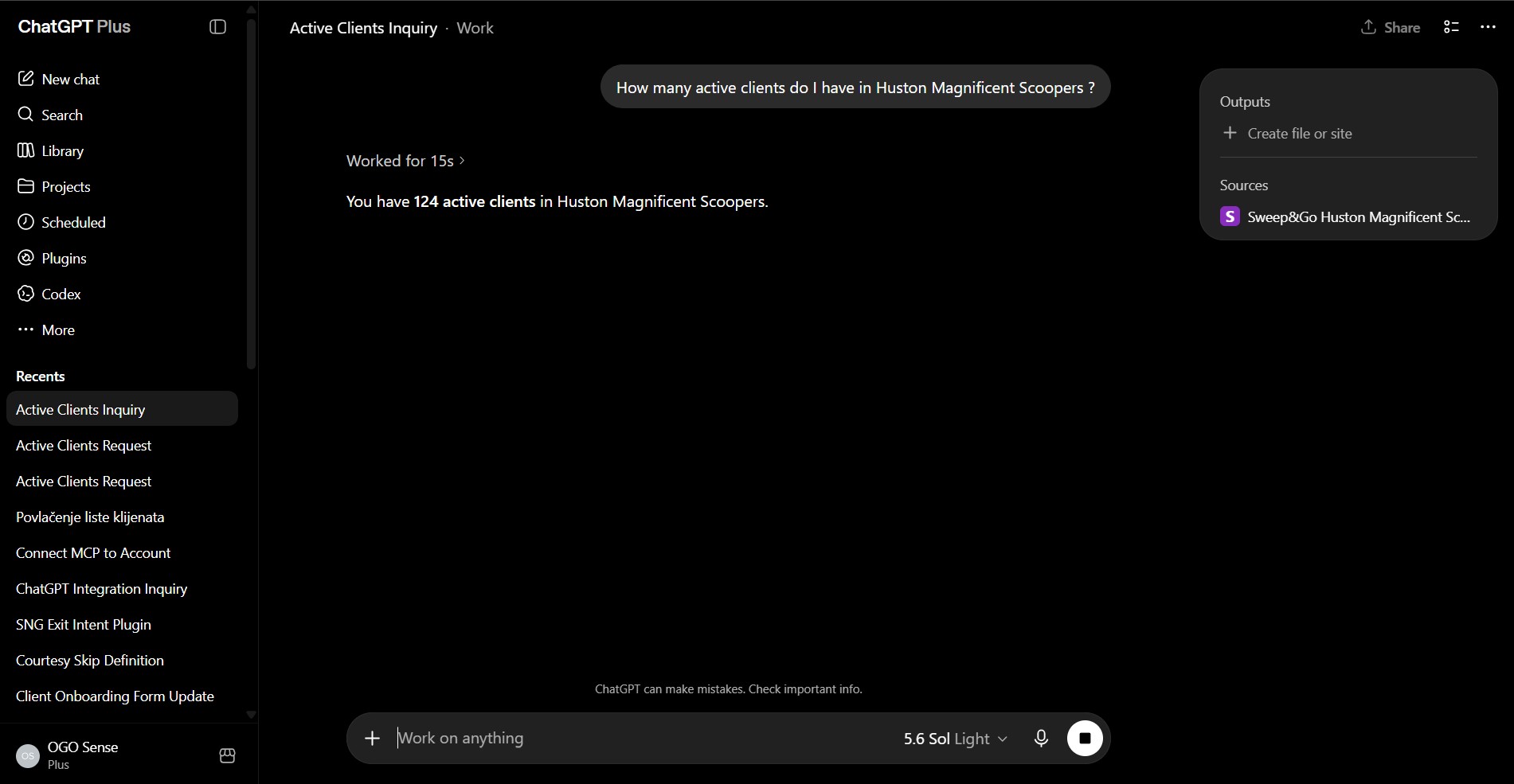Click the plus attach icon in composer

[x=372, y=739]
